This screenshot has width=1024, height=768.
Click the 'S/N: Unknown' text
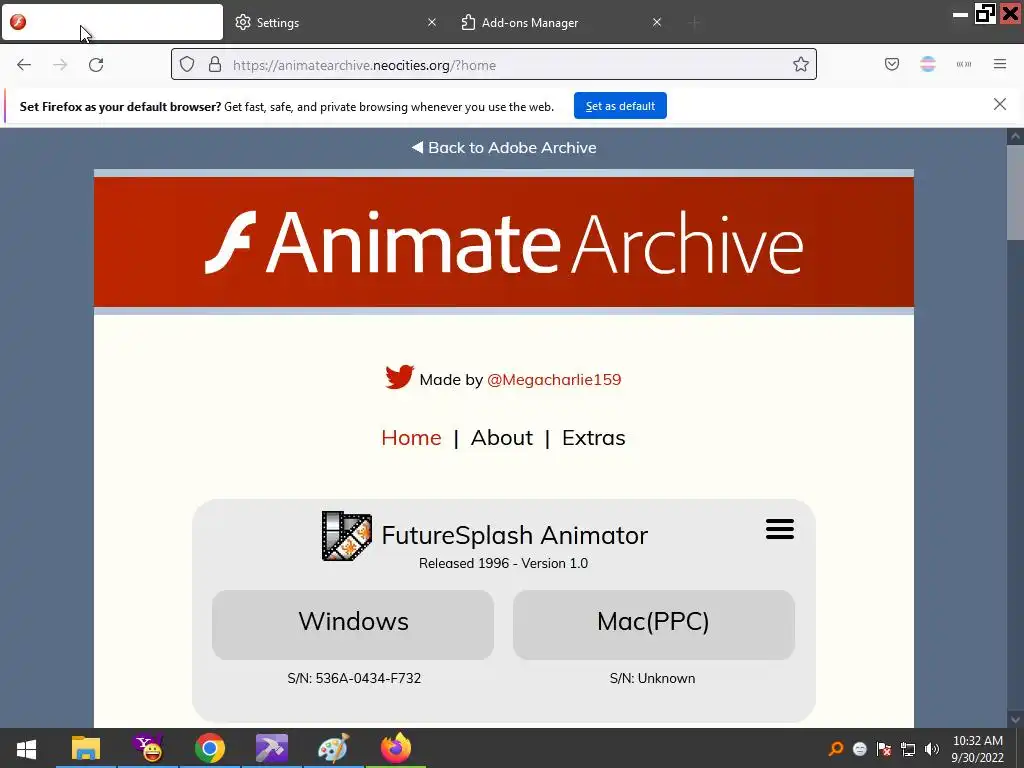652,679
